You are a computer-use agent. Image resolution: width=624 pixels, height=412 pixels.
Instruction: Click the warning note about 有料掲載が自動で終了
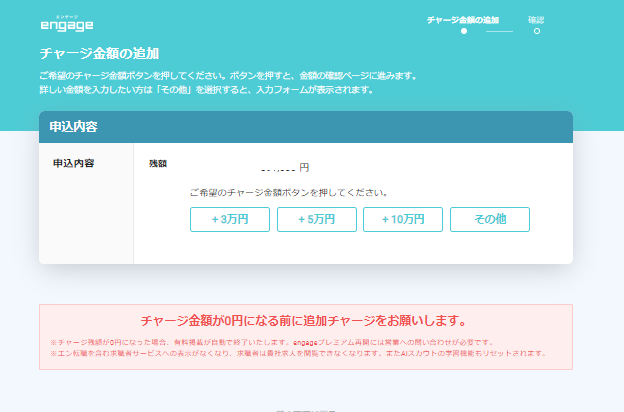273,342
